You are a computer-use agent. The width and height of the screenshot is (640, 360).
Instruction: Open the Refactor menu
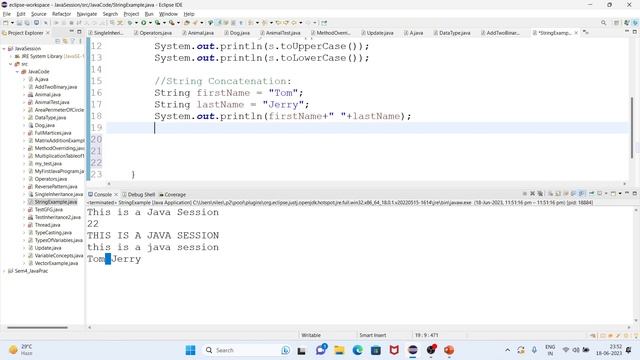(61, 14)
